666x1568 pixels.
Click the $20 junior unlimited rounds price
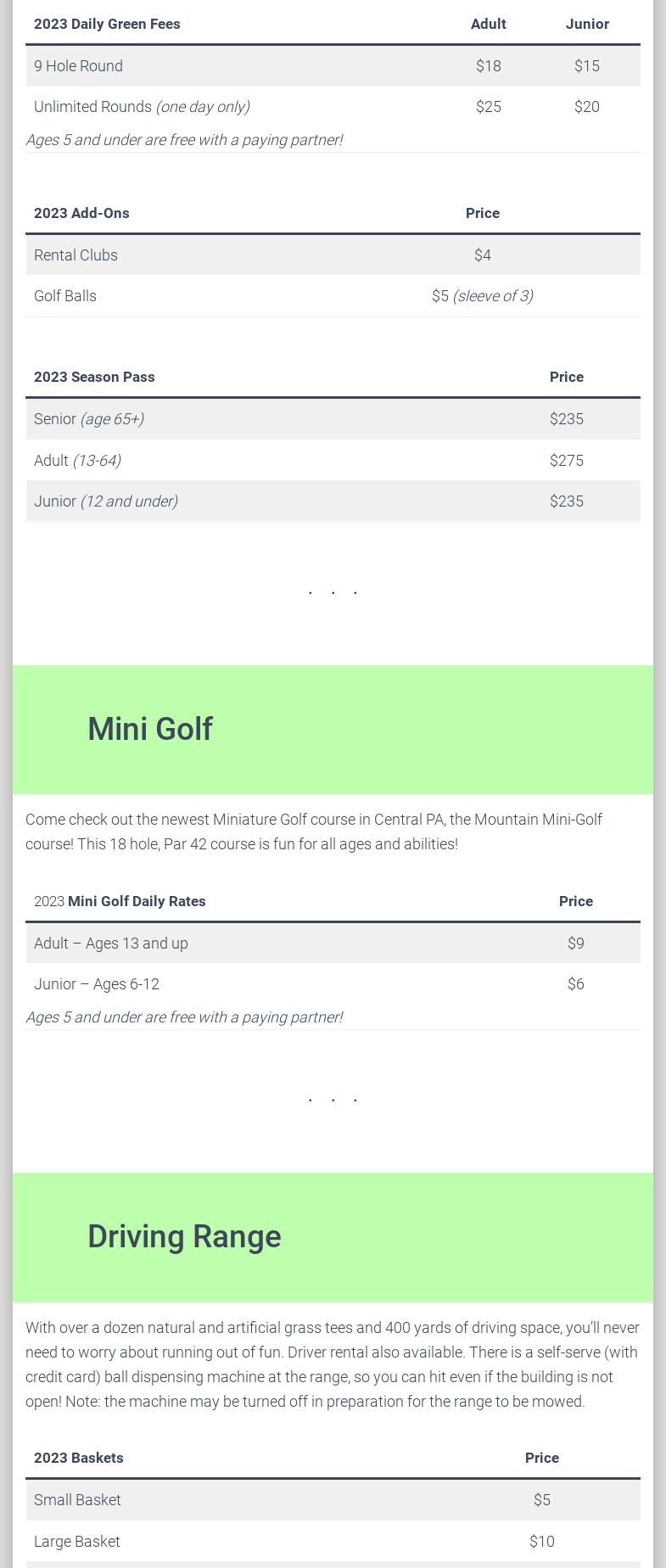point(586,107)
